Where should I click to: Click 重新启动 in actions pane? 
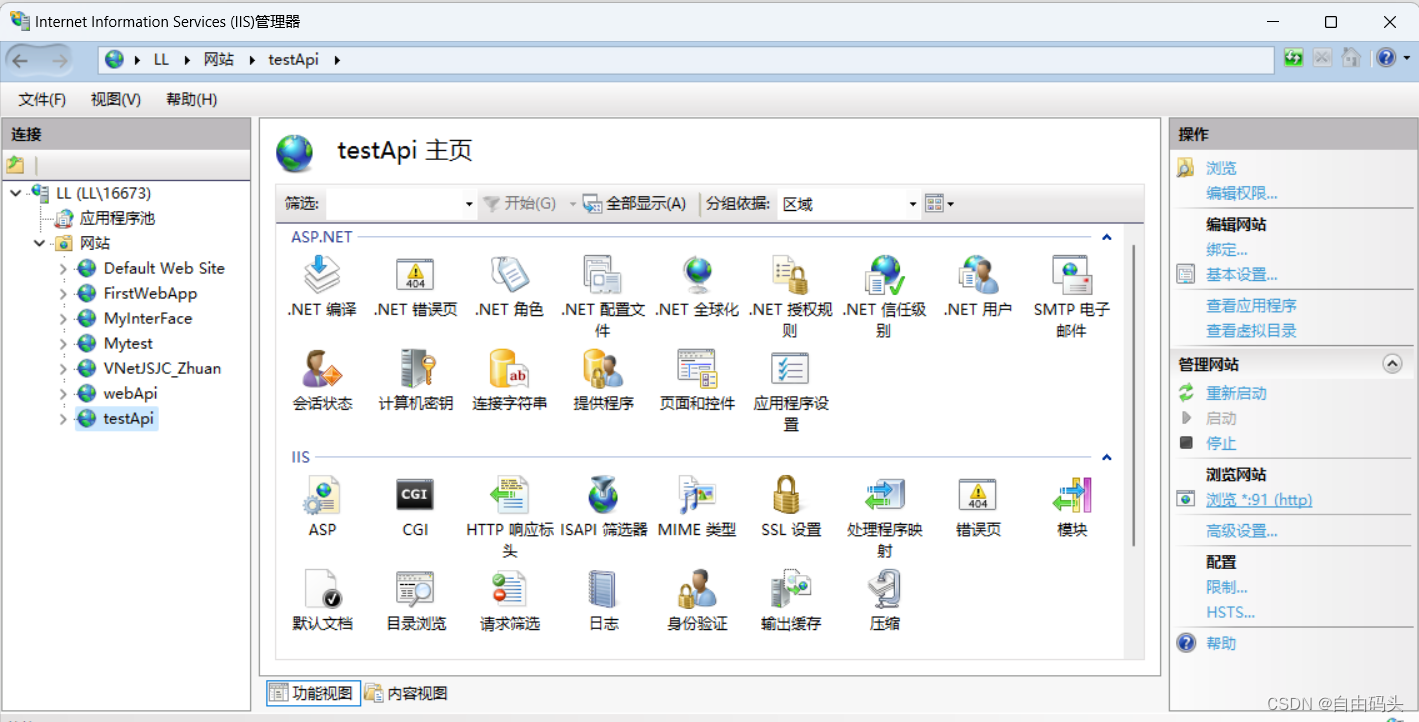tap(1236, 393)
